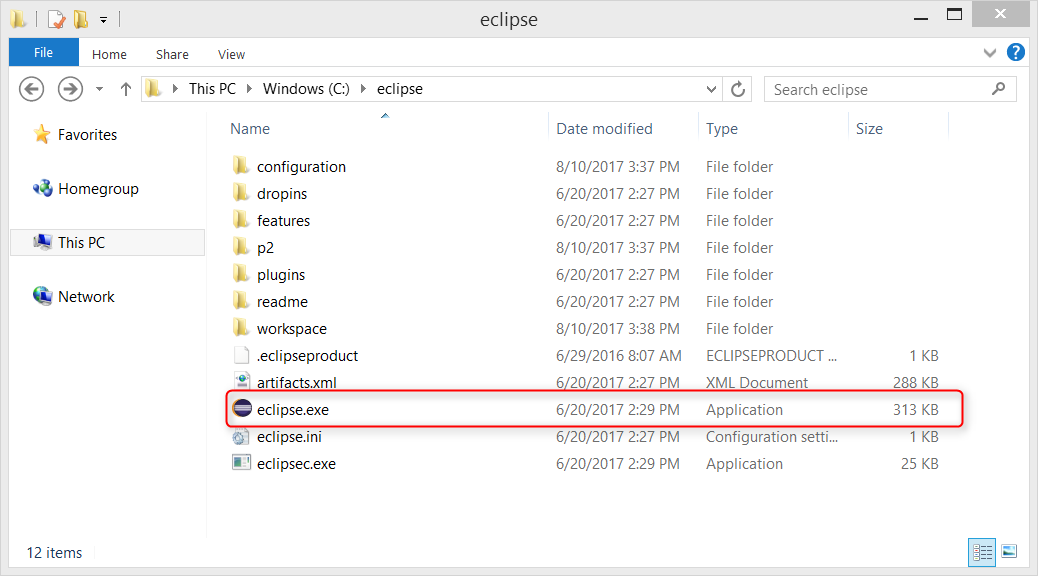
Task: Sort files by the Name column
Action: 250,128
